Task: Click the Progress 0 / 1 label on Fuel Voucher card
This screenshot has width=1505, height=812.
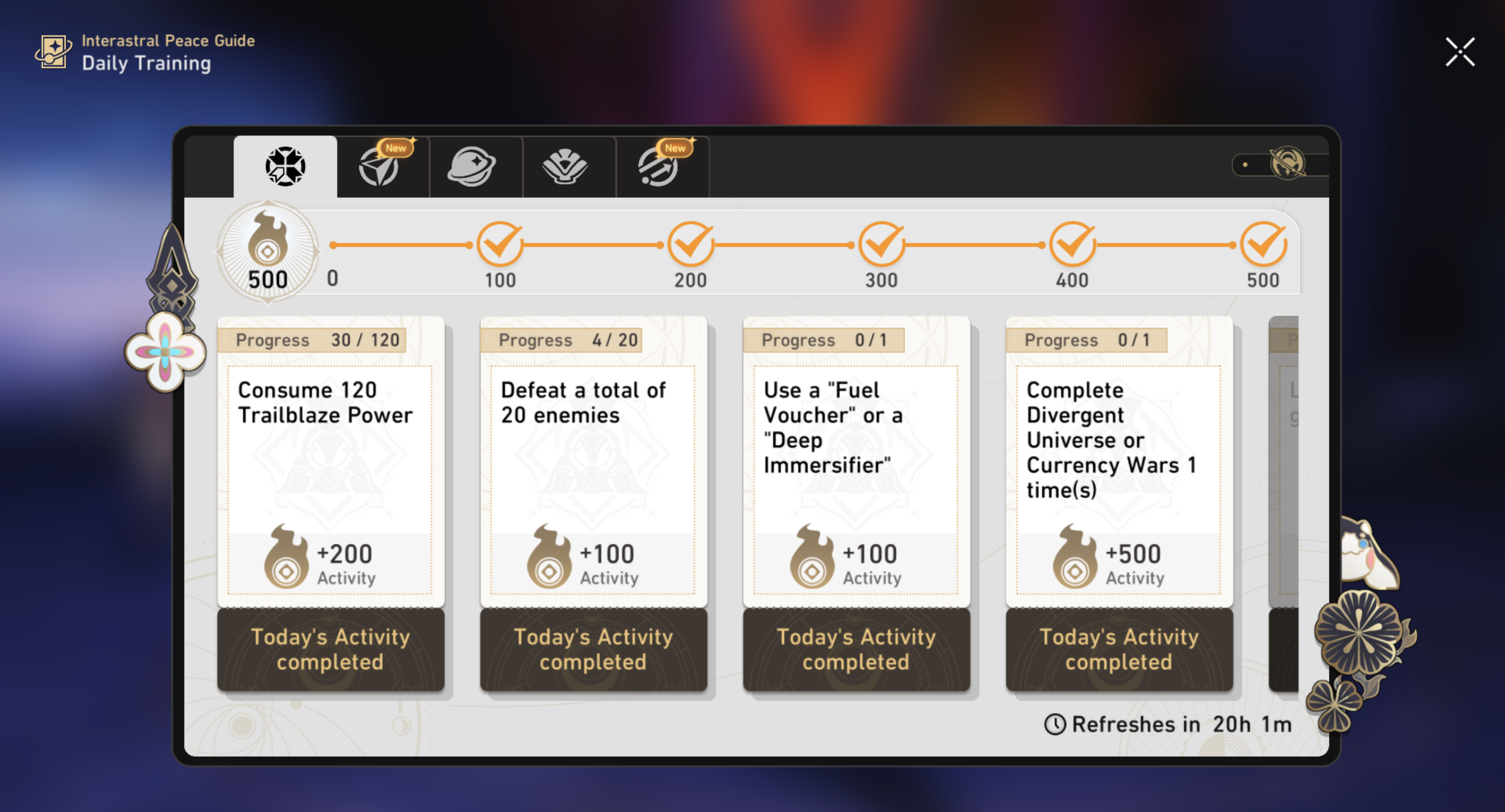Action: [x=823, y=340]
